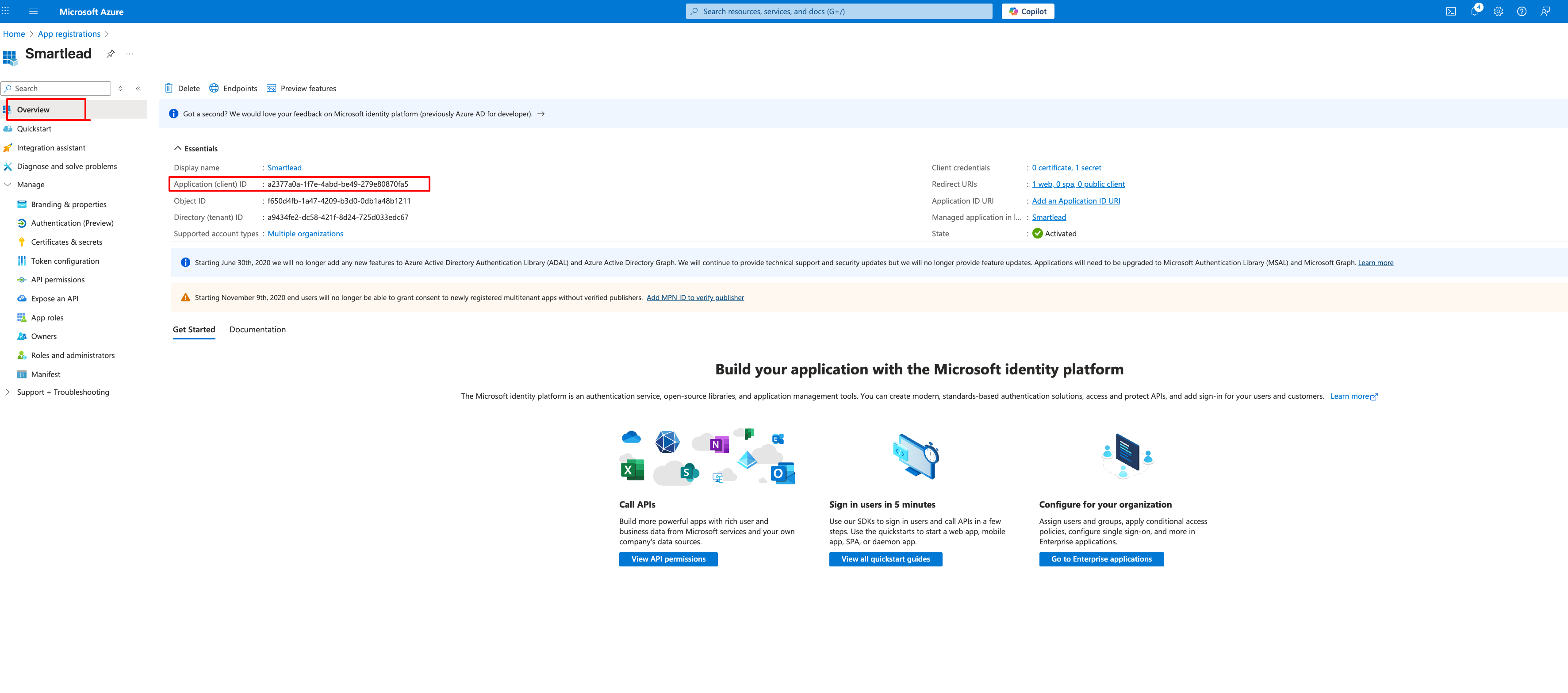Click the Home breadcrumb link

pos(14,34)
